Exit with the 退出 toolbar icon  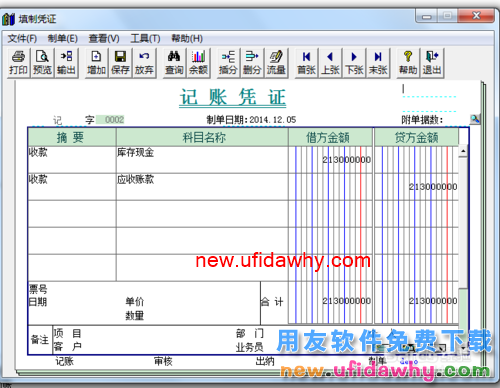[432, 63]
